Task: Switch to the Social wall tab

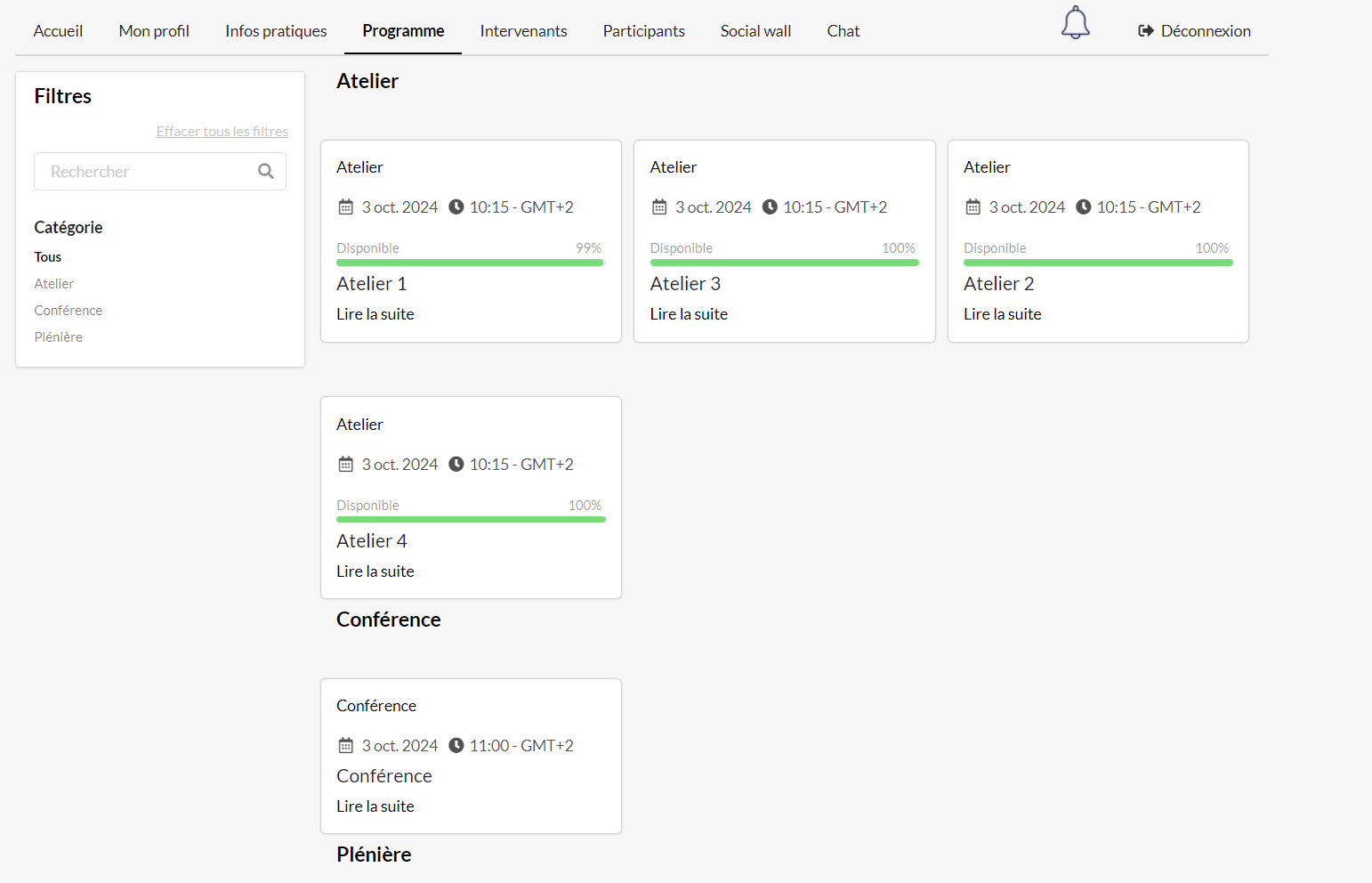Action: pyautogui.click(x=755, y=31)
